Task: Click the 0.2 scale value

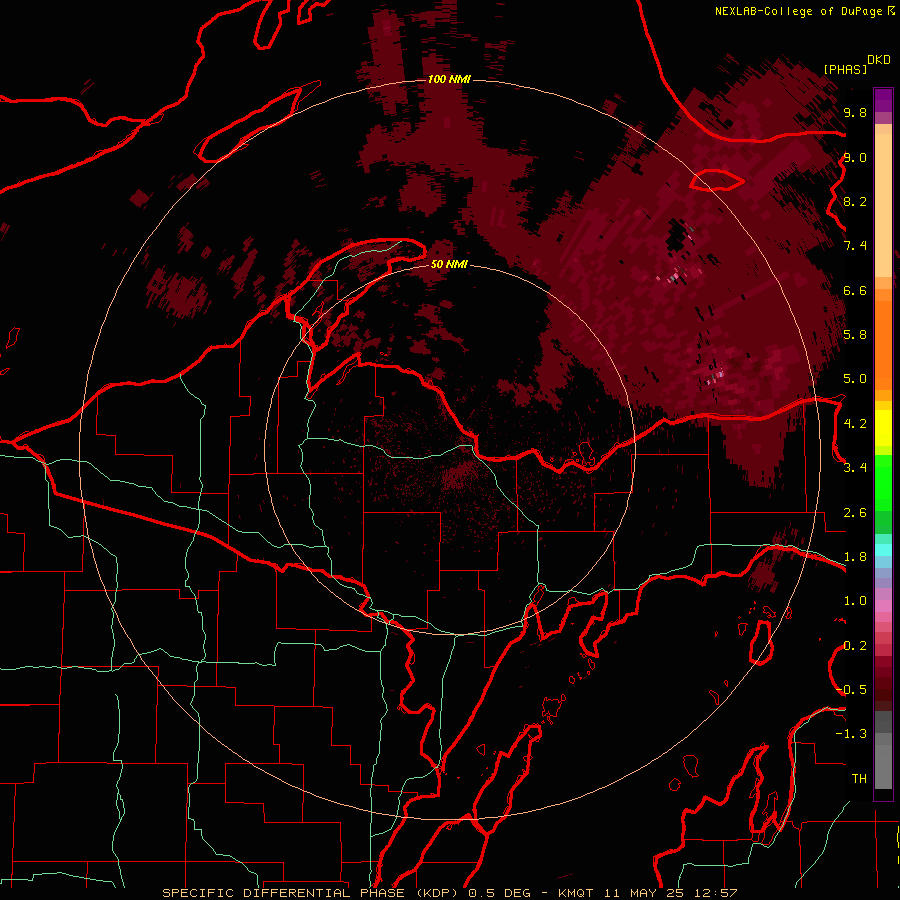Action: click(855, 646)
